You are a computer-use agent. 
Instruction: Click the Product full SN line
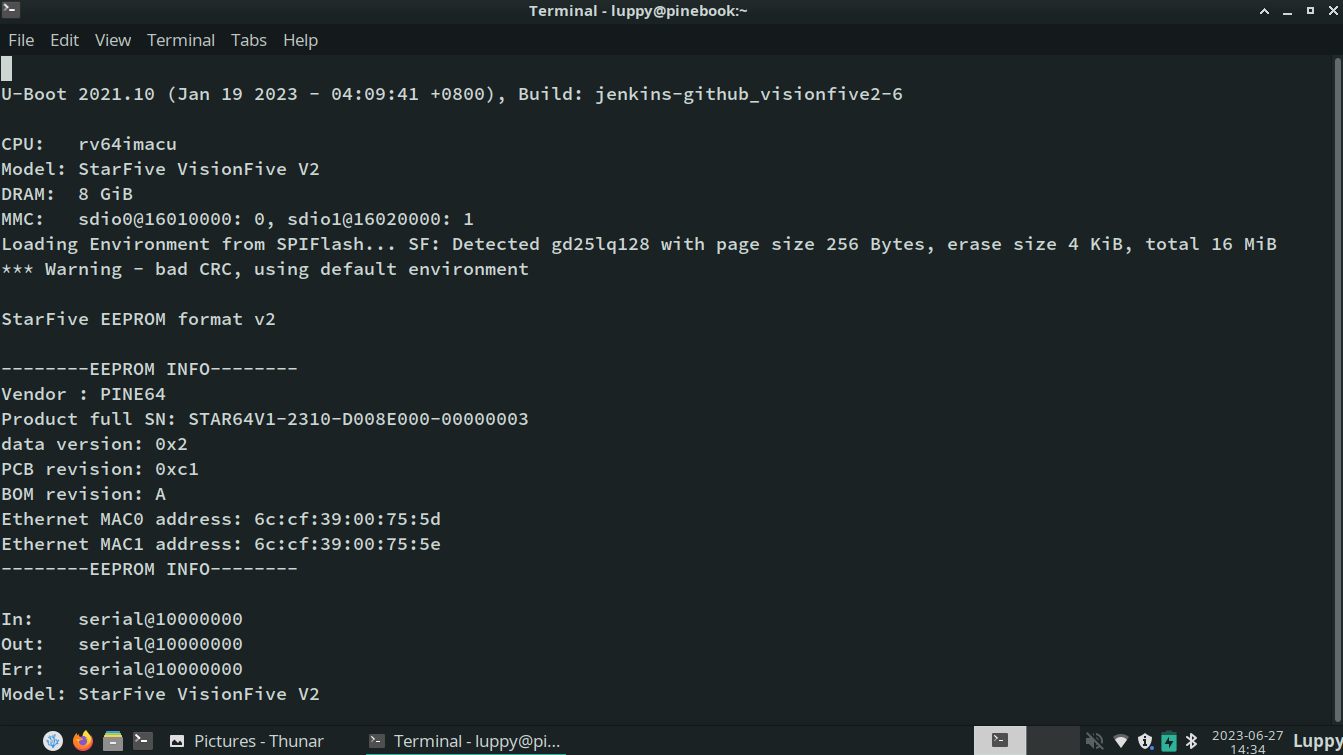tap(265, 419)
